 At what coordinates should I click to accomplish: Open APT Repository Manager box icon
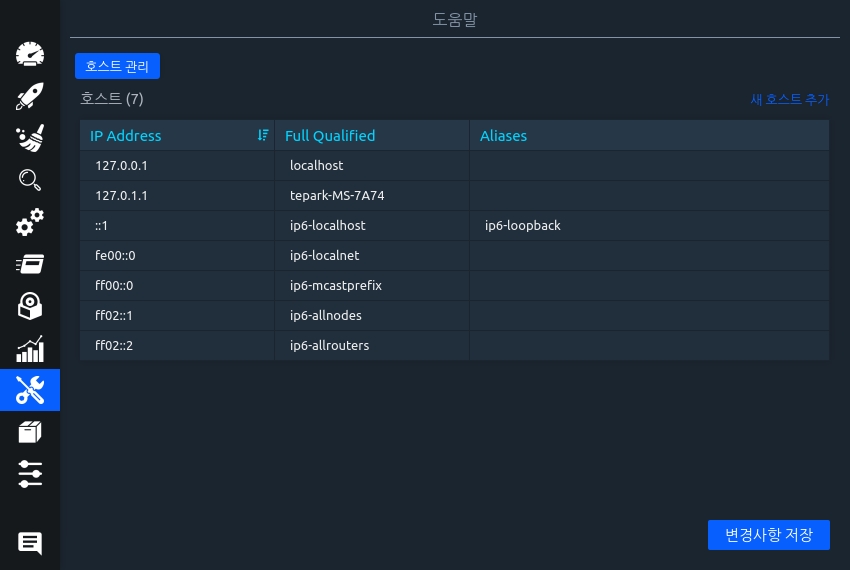[30, 432]
